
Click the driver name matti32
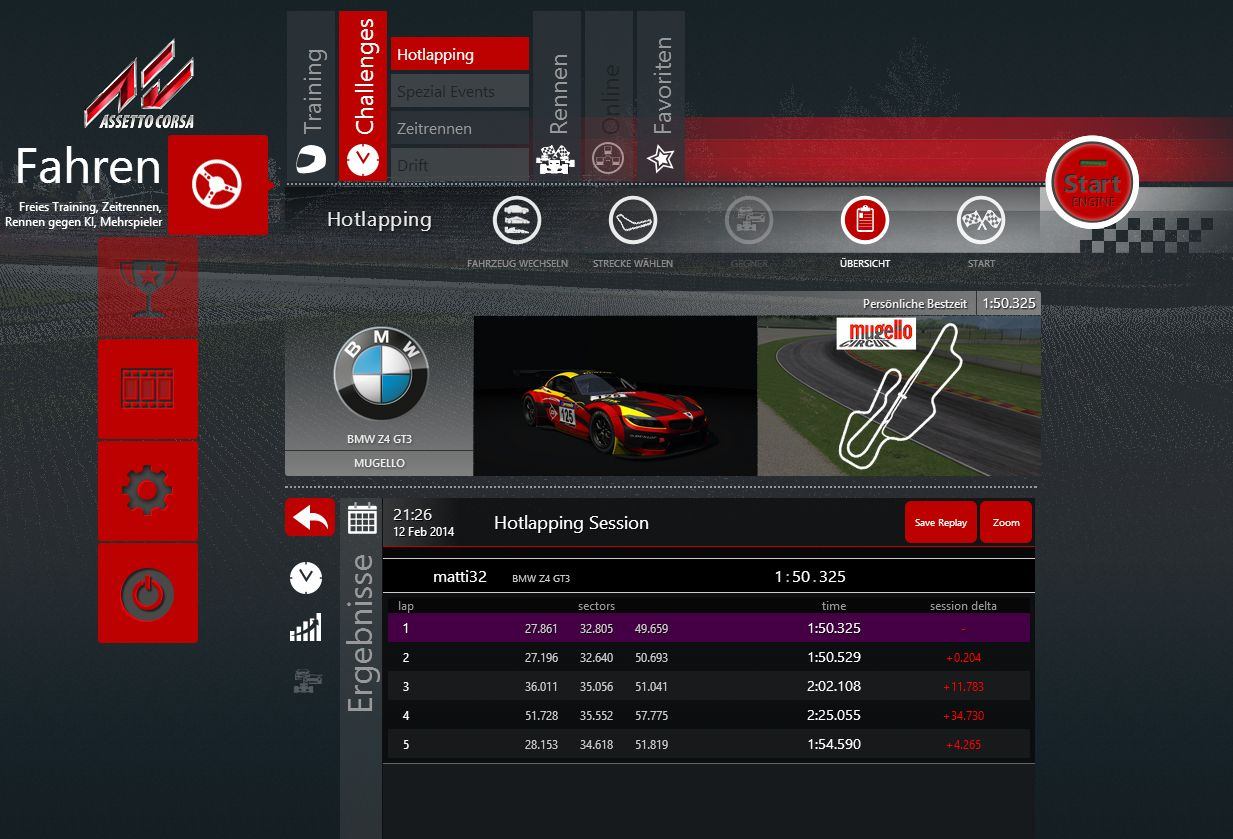pos(460,576)
